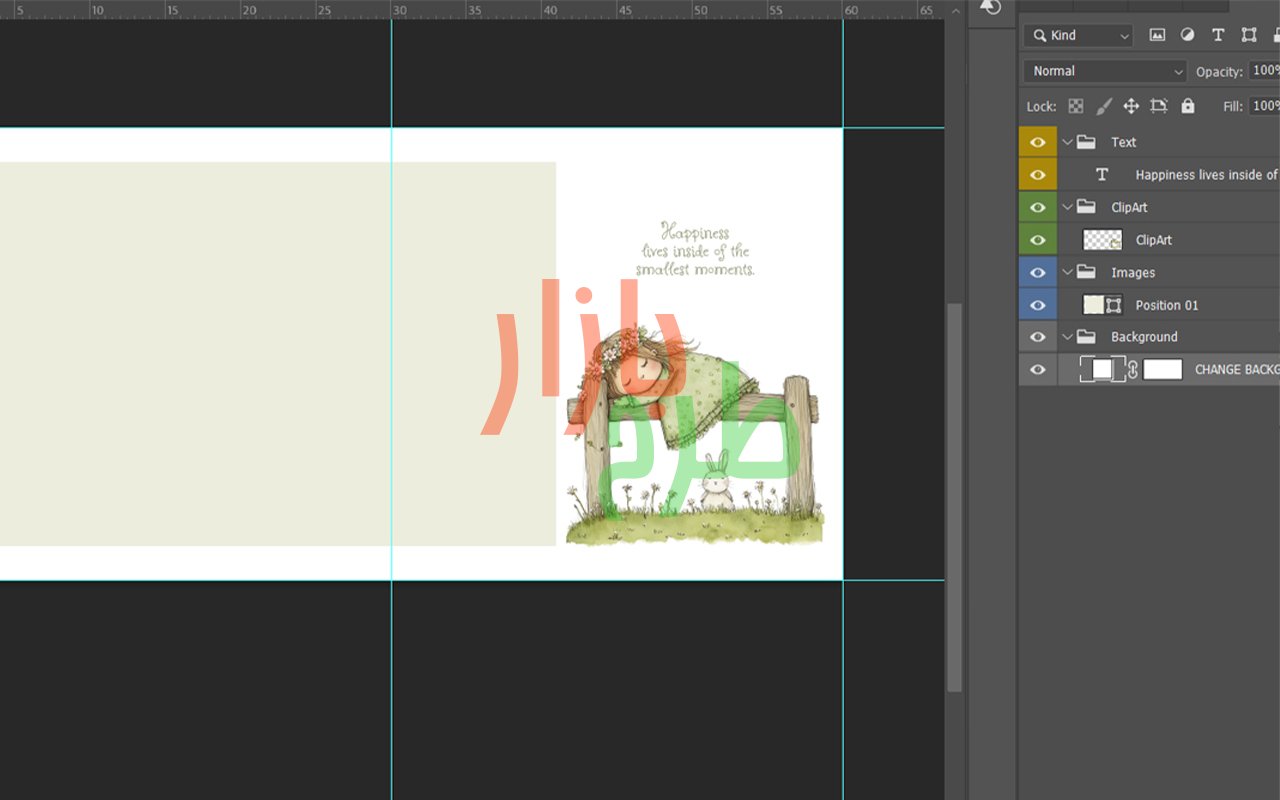
Task: Hide the Images group
Action: [x=1038, y=272]
